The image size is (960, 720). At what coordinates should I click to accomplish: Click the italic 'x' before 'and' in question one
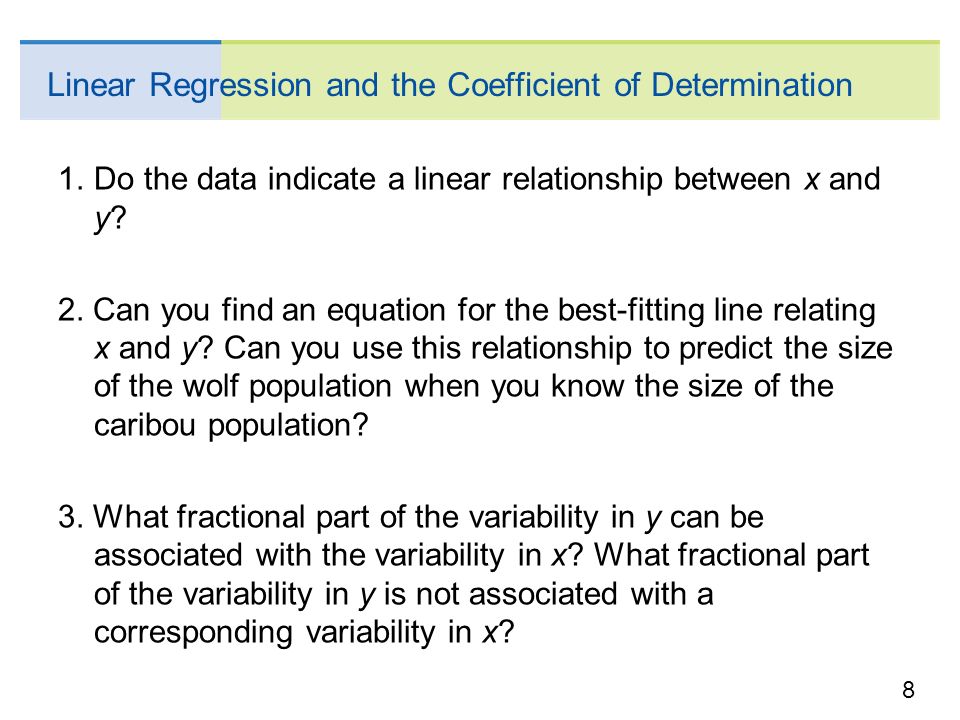tap(811, 181)
